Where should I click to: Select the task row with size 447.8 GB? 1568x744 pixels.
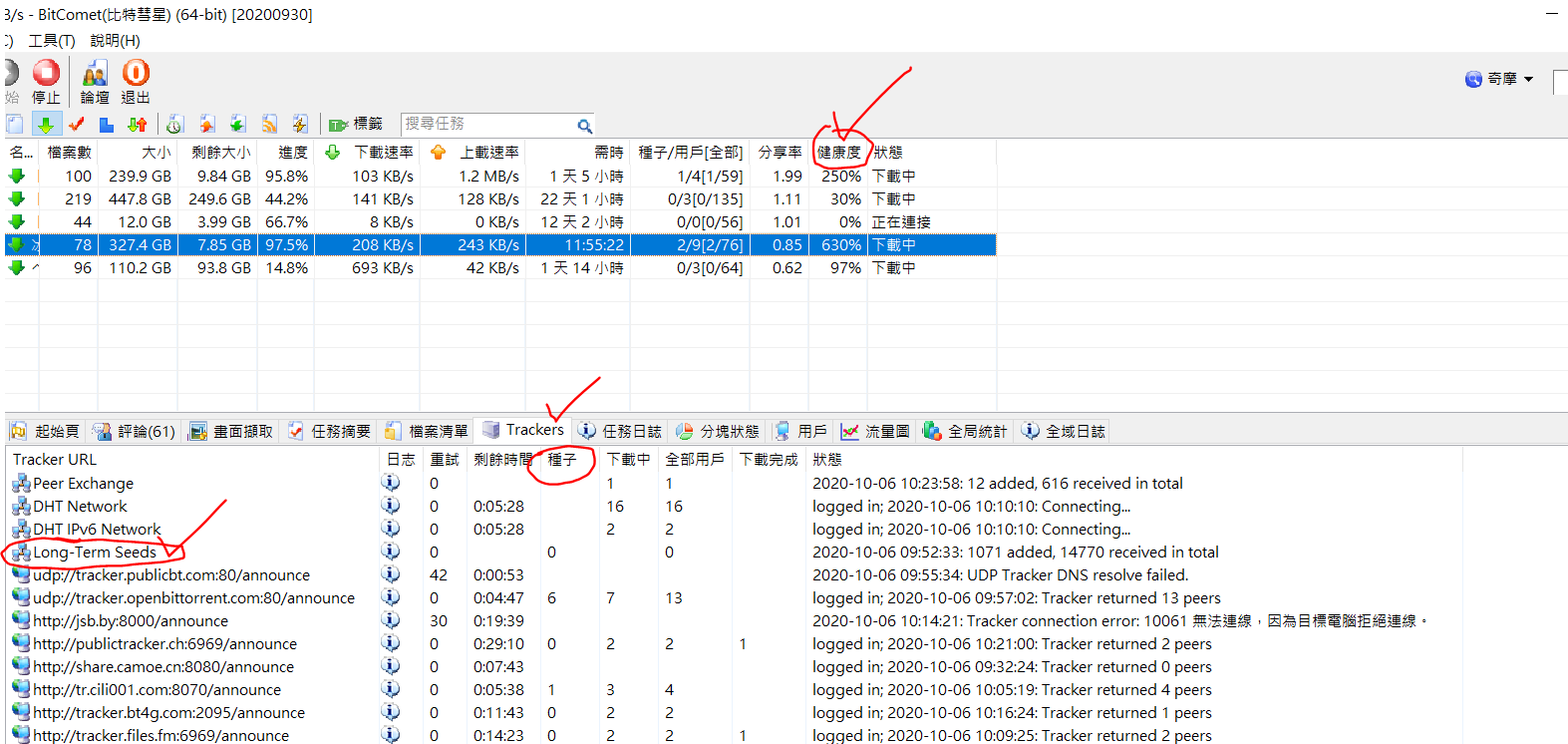pos(500,198)
